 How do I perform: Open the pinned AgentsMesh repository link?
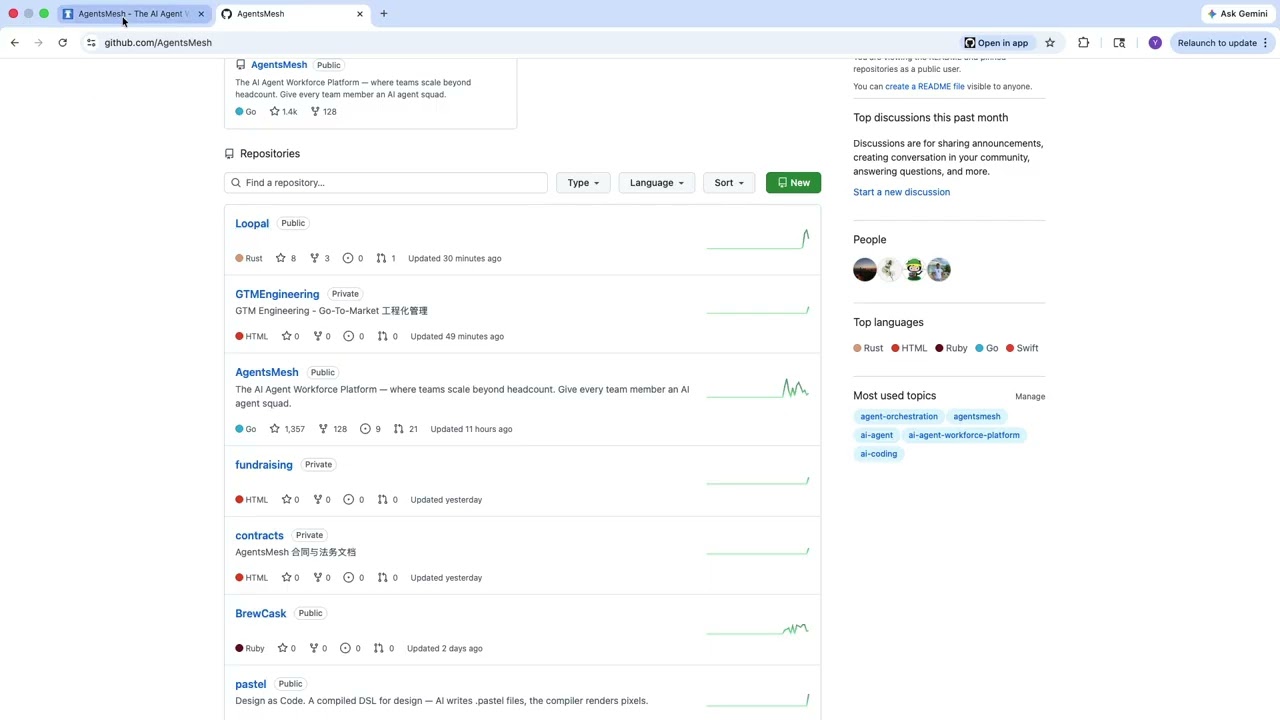point(279,65)
